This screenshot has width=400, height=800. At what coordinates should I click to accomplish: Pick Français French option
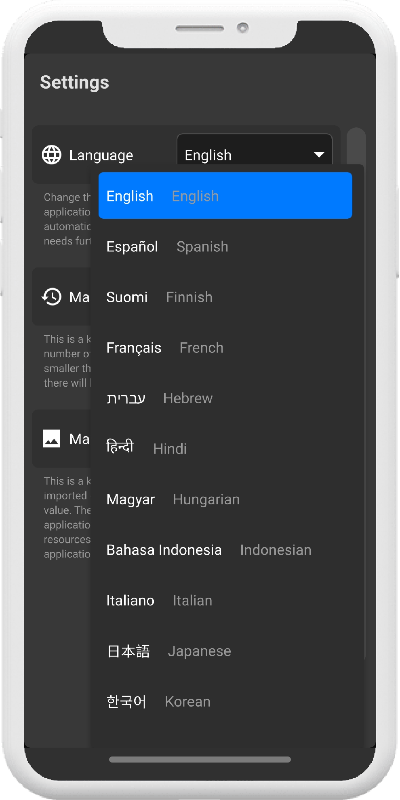225,347
